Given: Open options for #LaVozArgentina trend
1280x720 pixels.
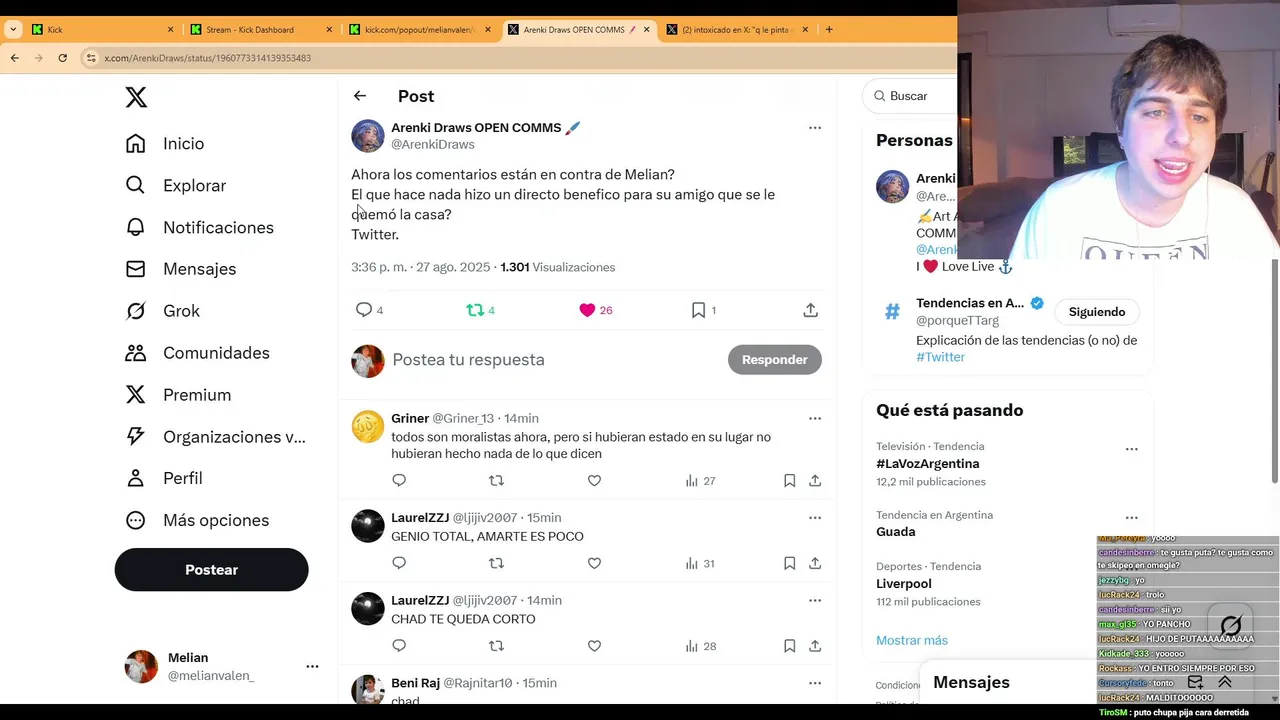Looking at the screenshot, I should click(x=1131, y=449).
